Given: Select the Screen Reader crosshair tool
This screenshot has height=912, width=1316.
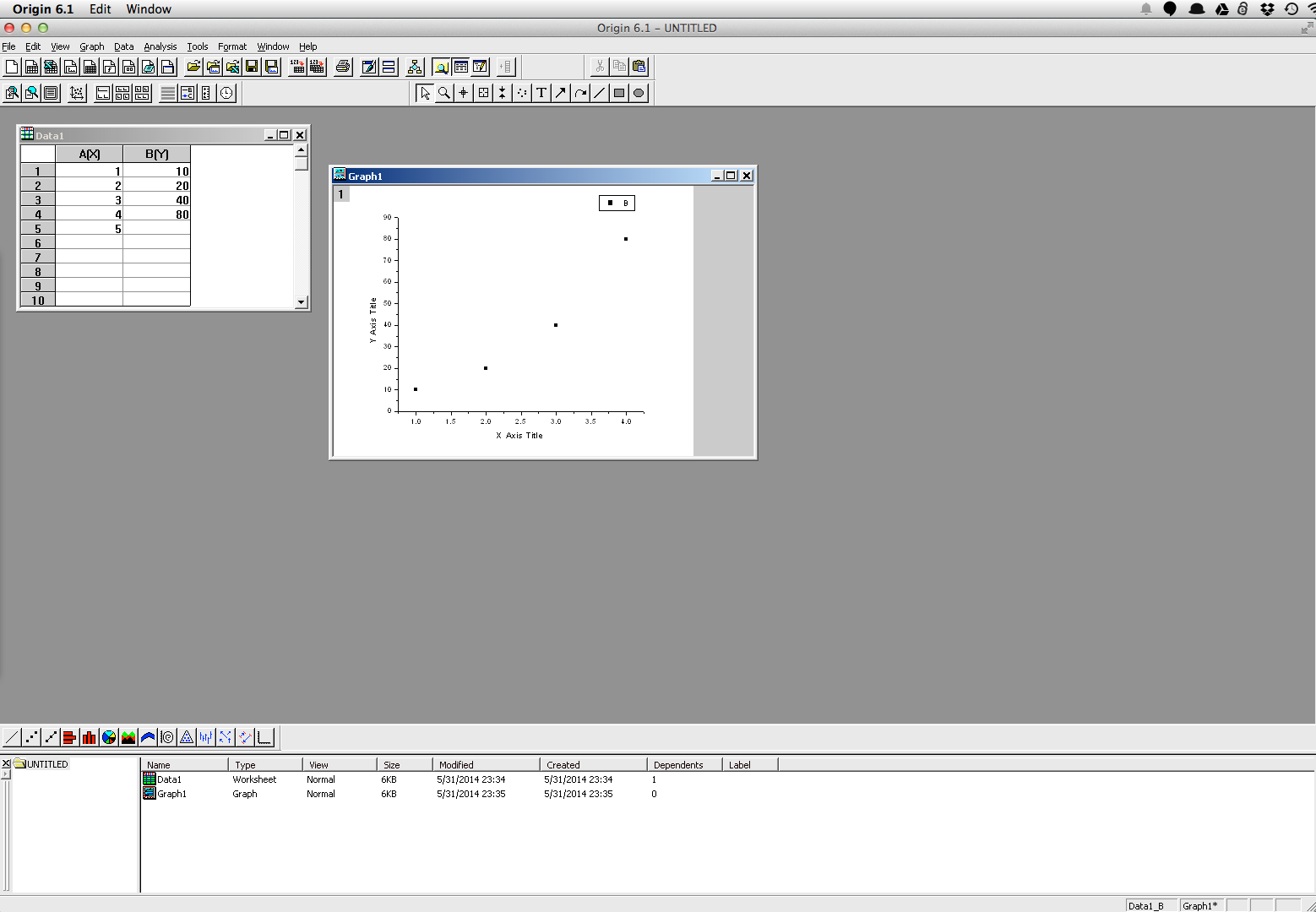Looking at the screenshot, I should click(x=463, y=93).
